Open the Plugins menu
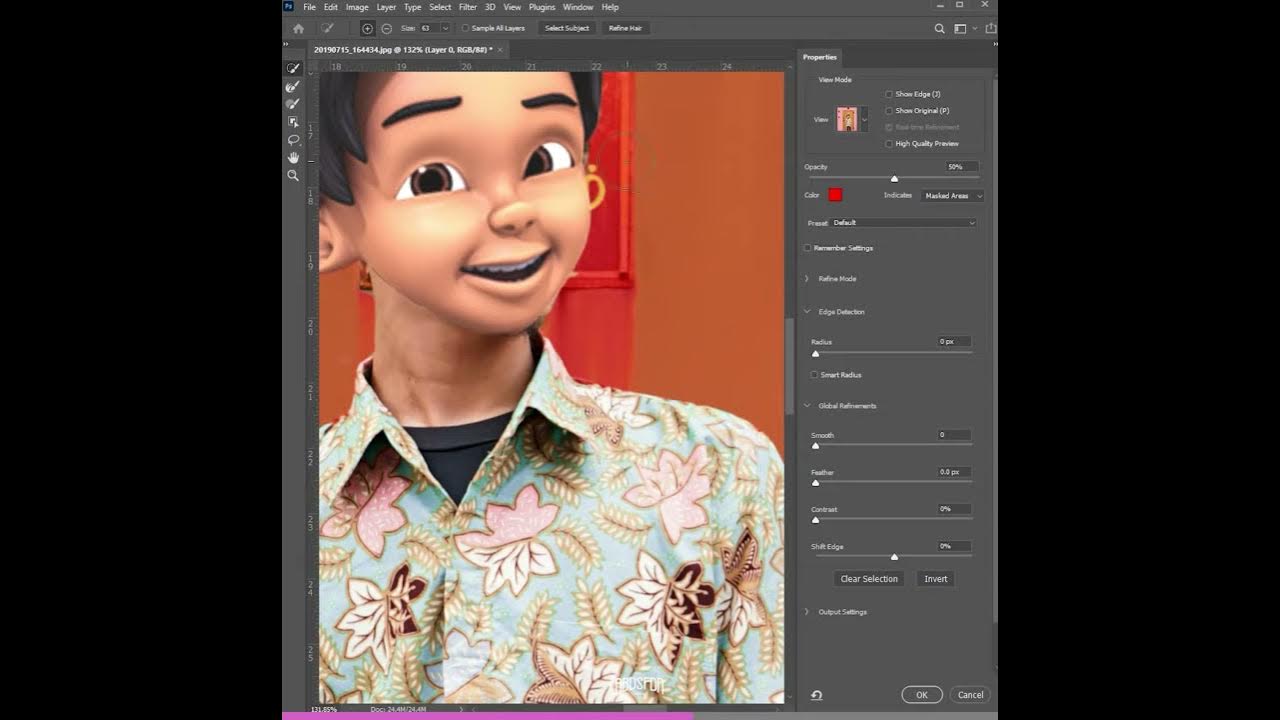Screen dimensions: 1280x720 click(542, 7)
